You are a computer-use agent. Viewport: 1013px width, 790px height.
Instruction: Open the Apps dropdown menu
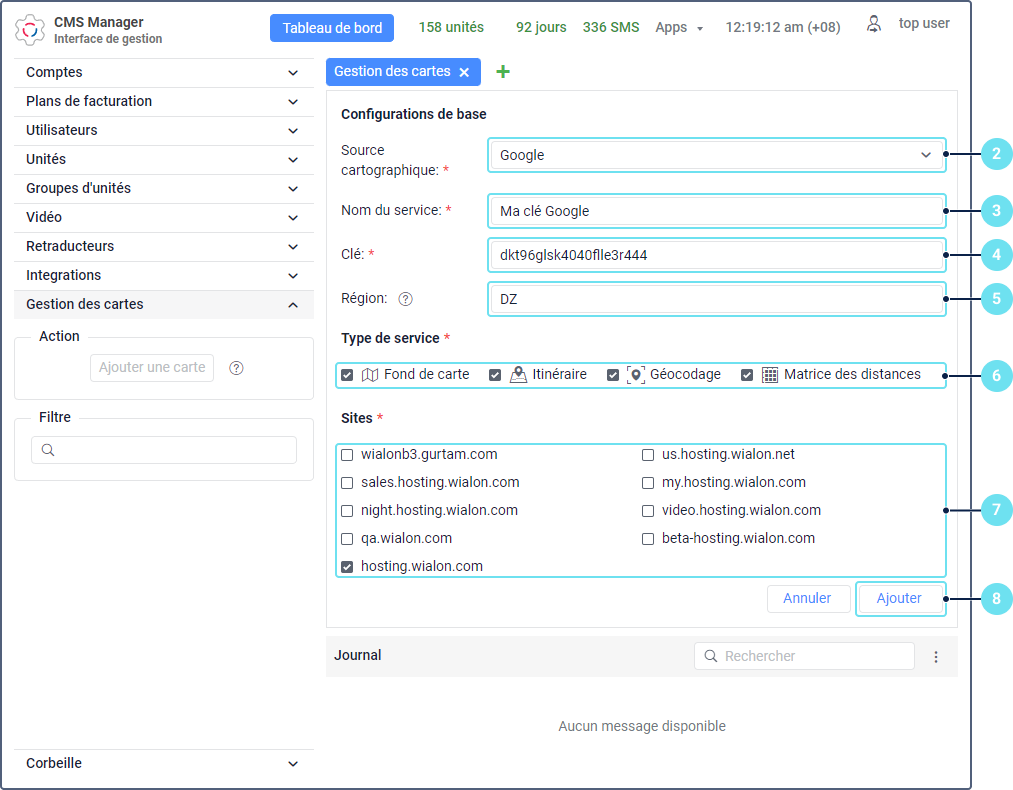coord(679,28)
